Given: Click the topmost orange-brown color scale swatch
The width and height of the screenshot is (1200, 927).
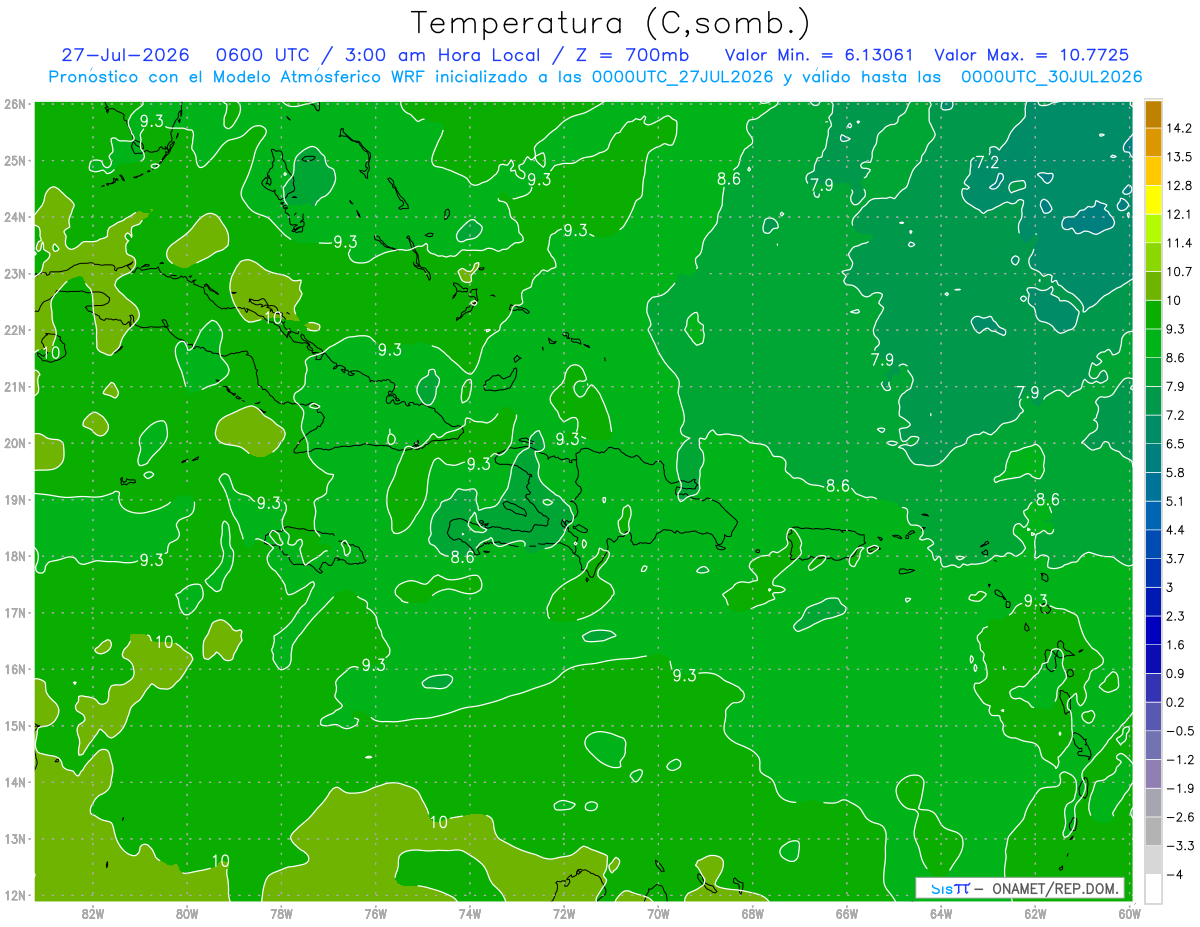Looking at the screenshot, I should (x=1153, y=114).
